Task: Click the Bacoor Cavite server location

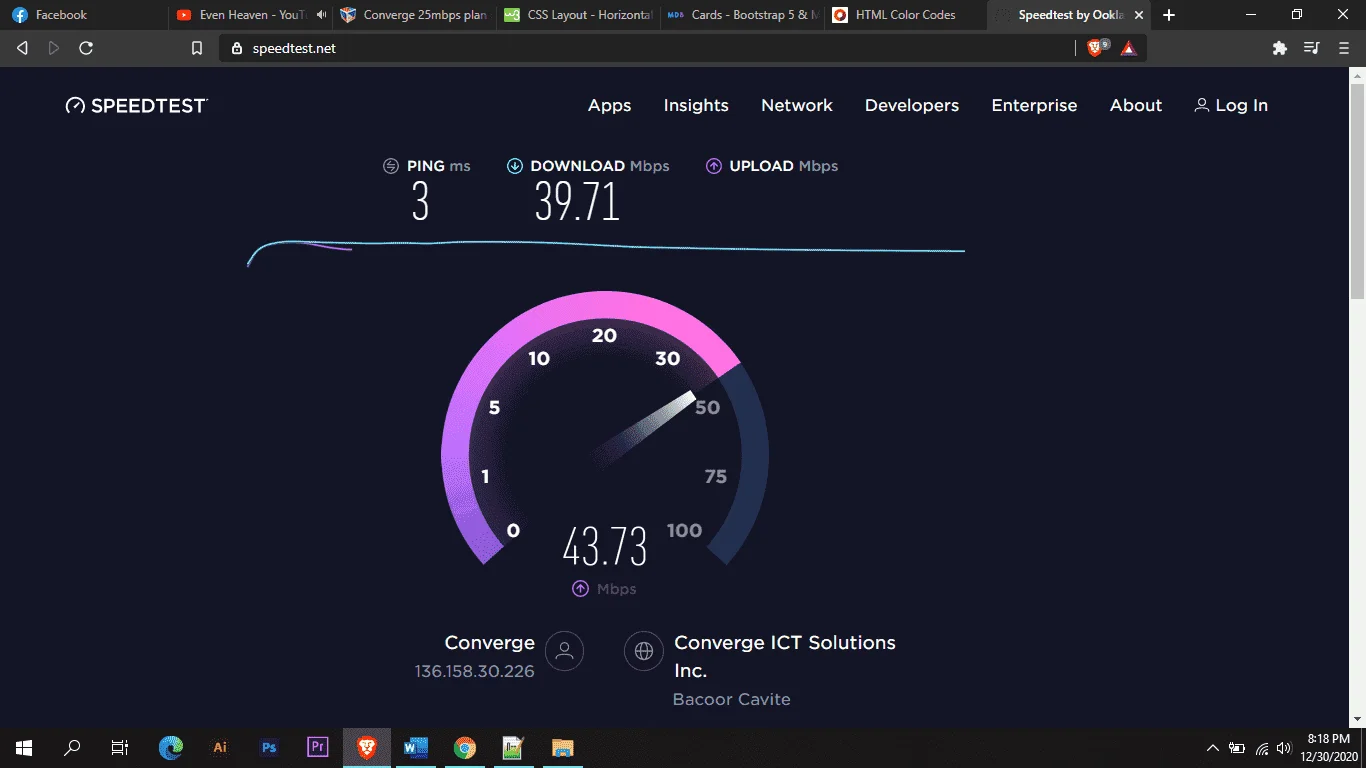Action: pos(732,699)
